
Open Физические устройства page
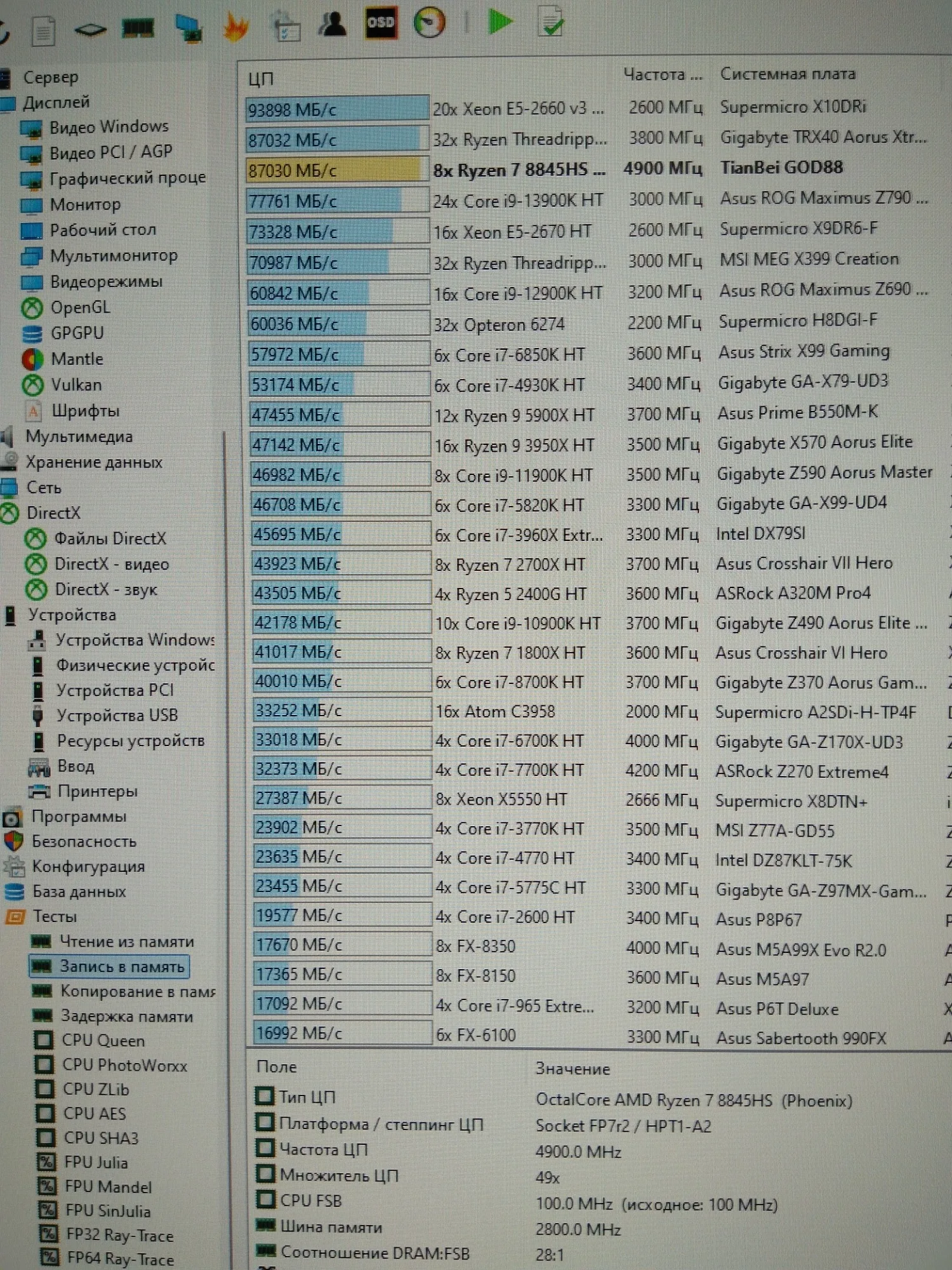click(136, 665)
